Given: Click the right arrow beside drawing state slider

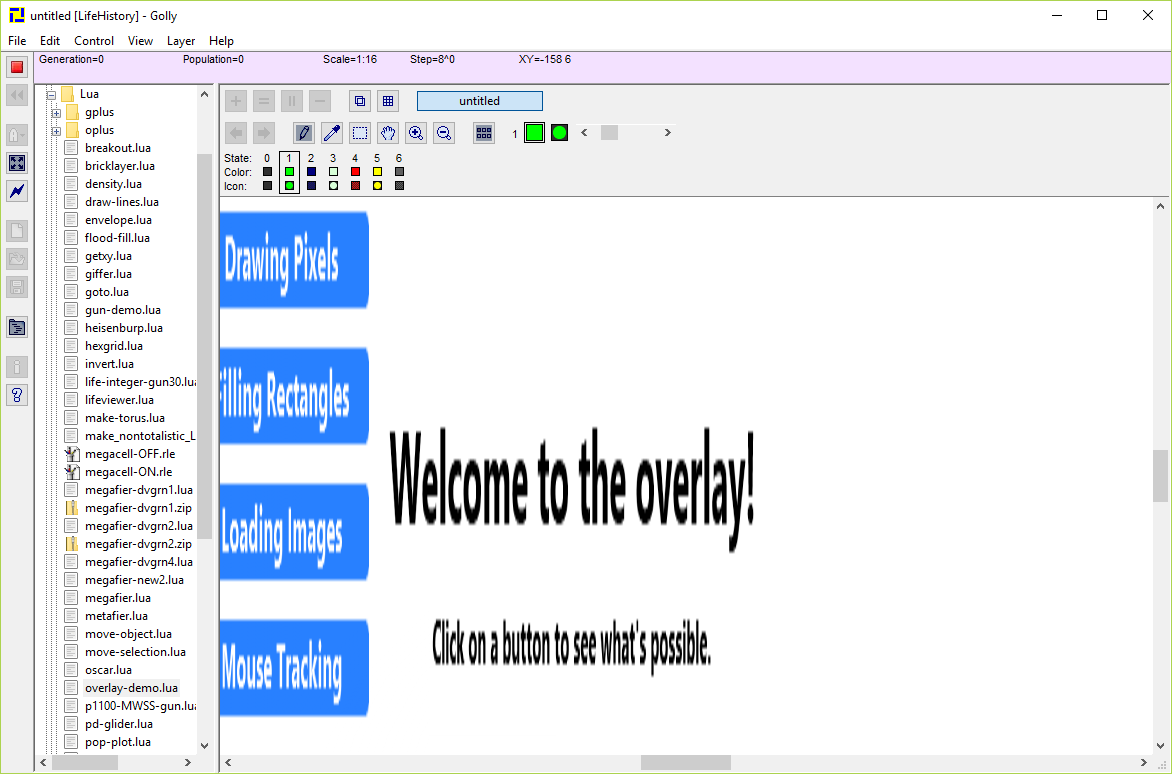Looking at the screenshot, I should click(667, 132).
